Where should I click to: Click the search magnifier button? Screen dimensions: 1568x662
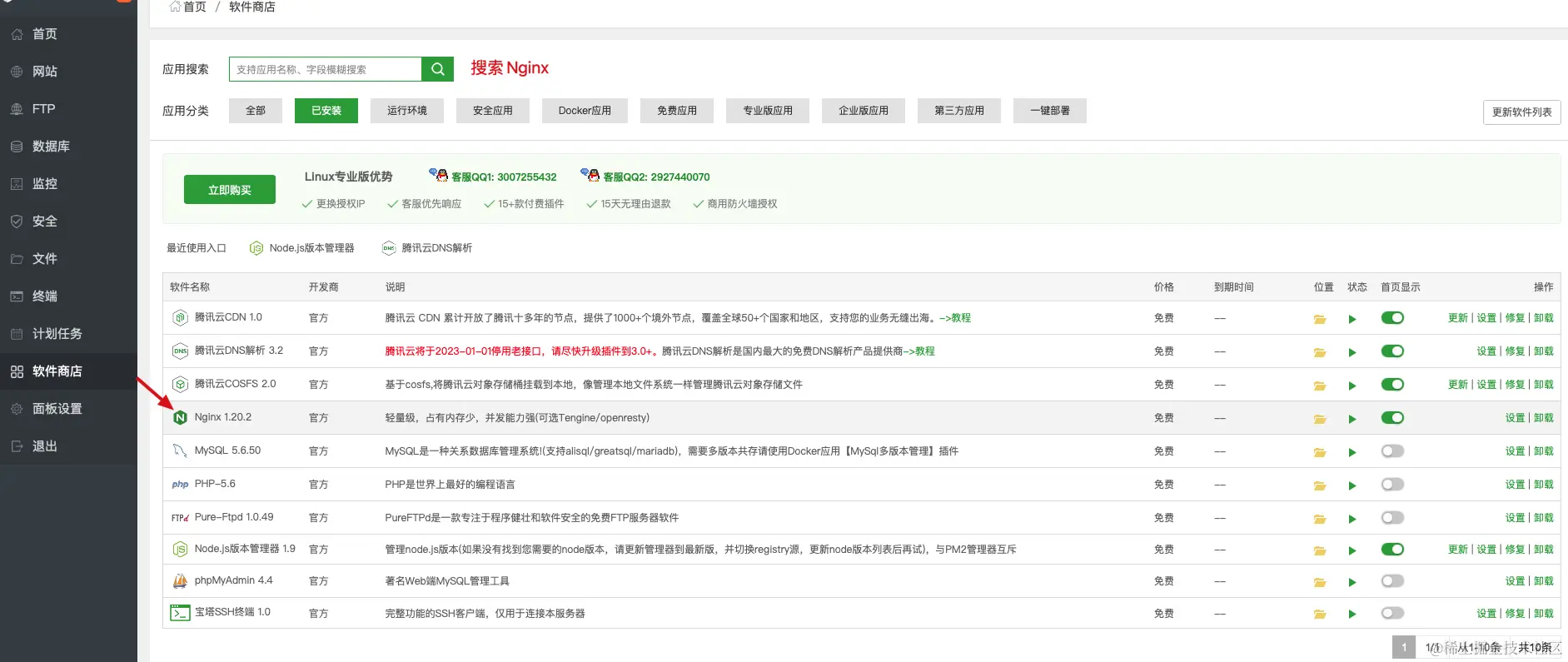[x=438, y=69]
